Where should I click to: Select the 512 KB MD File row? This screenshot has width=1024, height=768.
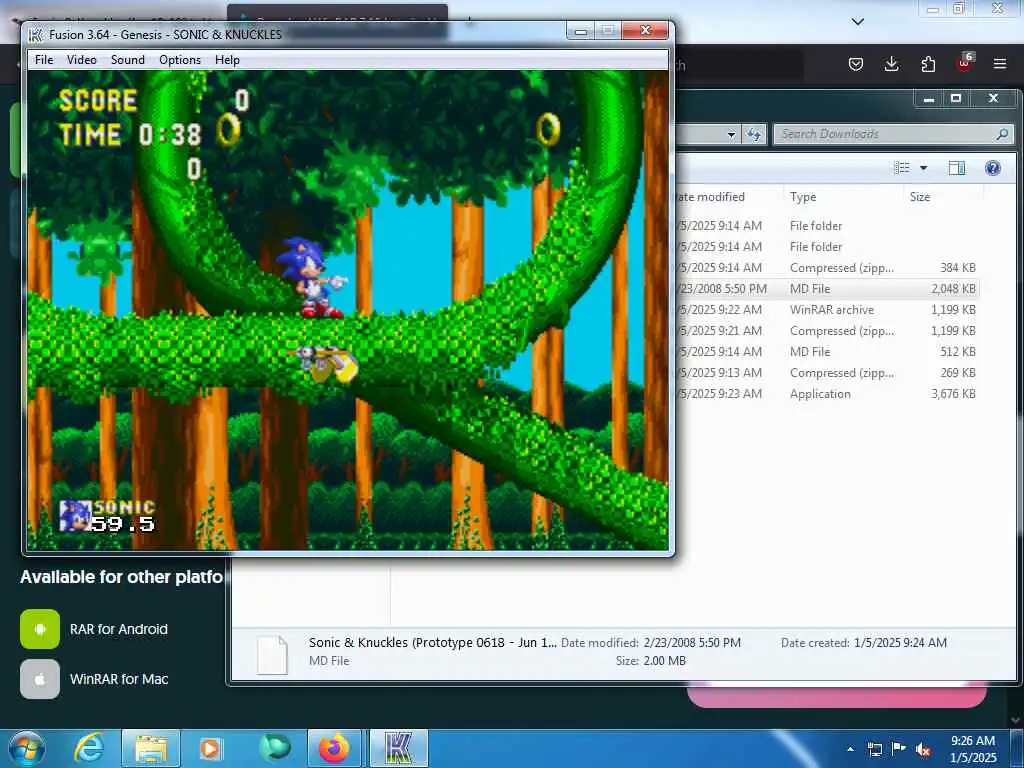coord(827,351)
